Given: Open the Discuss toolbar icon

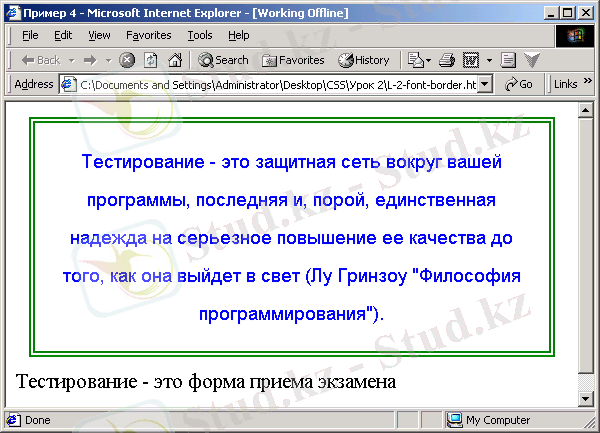Looking at the screenshot, I should pos(508,60).
